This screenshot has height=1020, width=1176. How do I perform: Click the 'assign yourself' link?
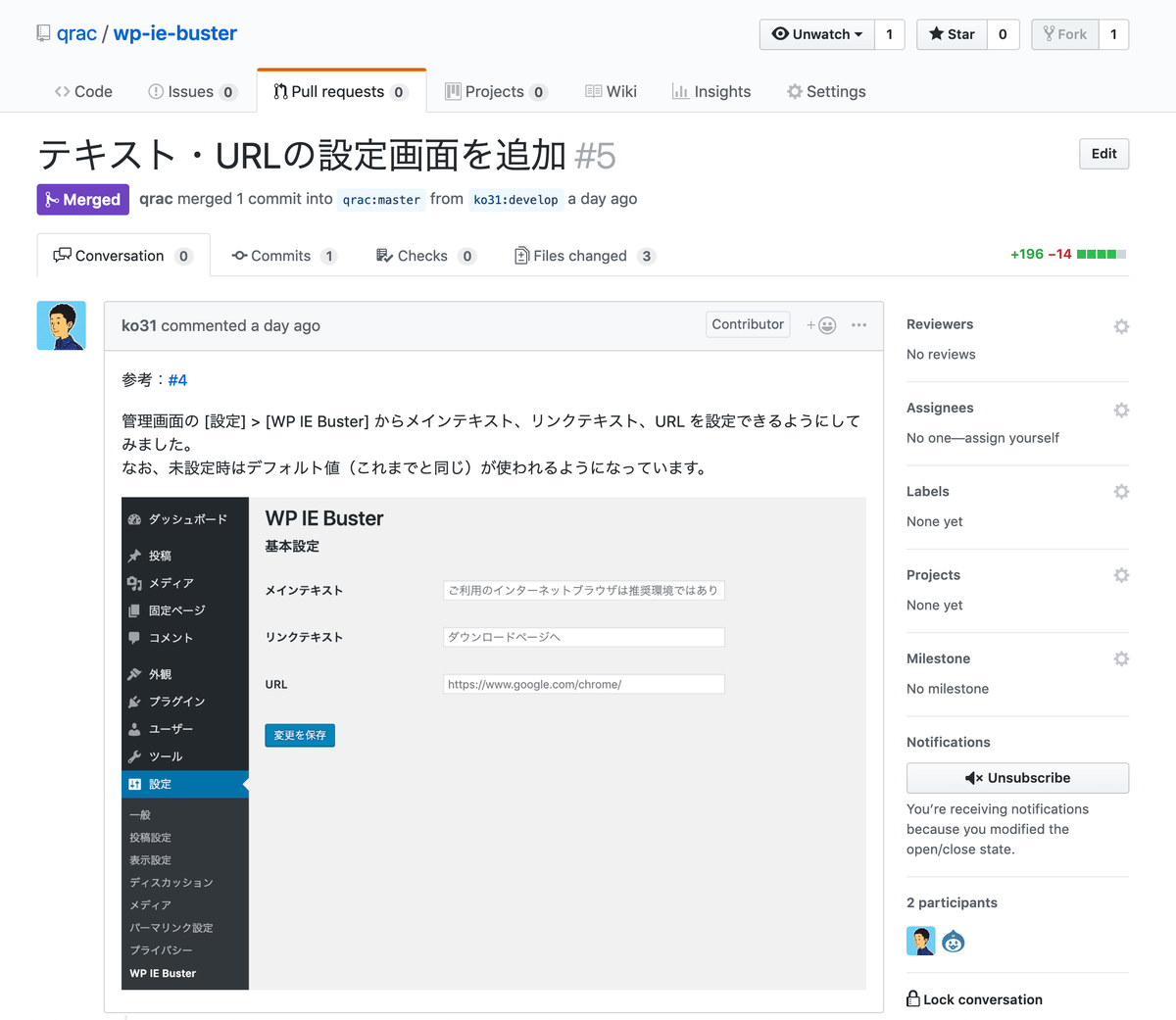pyautogui.click(x=1011, y=438)
